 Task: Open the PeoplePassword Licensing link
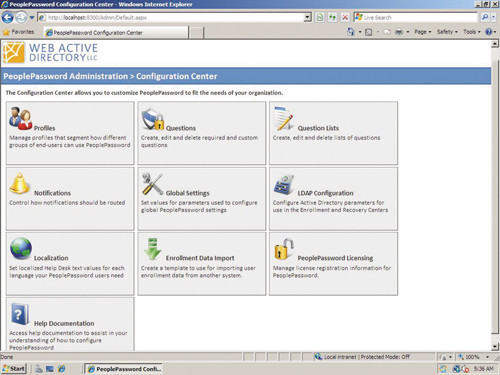[x=335, y=258]
